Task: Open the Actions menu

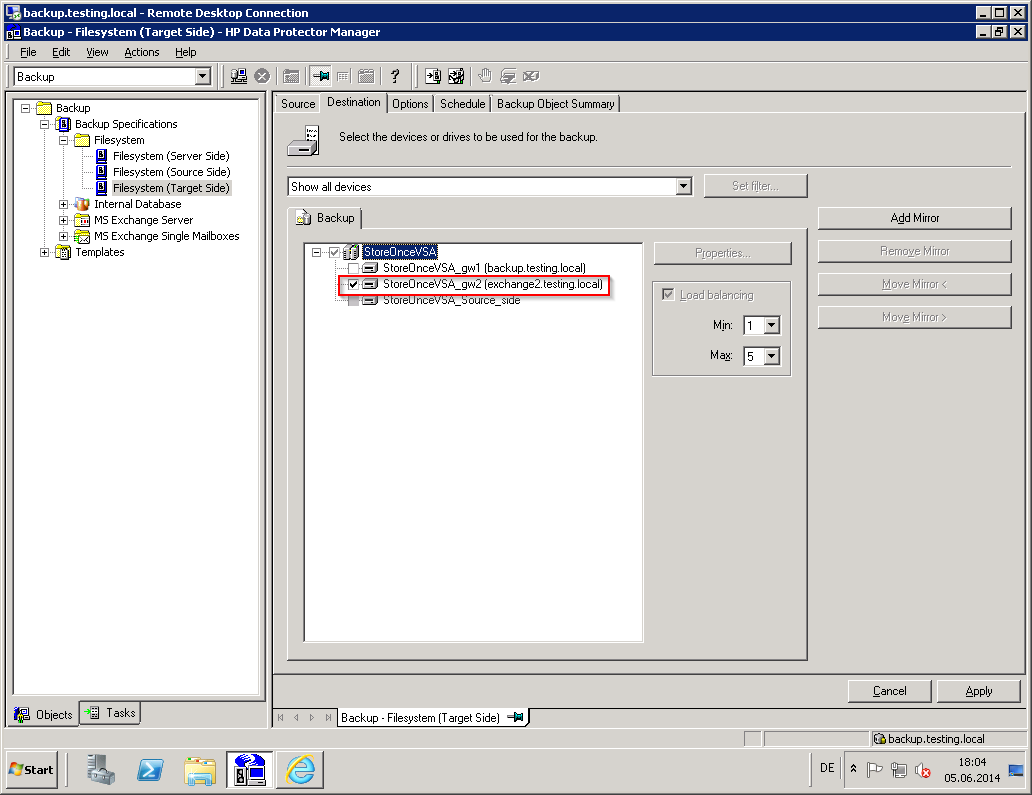Action: [x=142, y=52]
